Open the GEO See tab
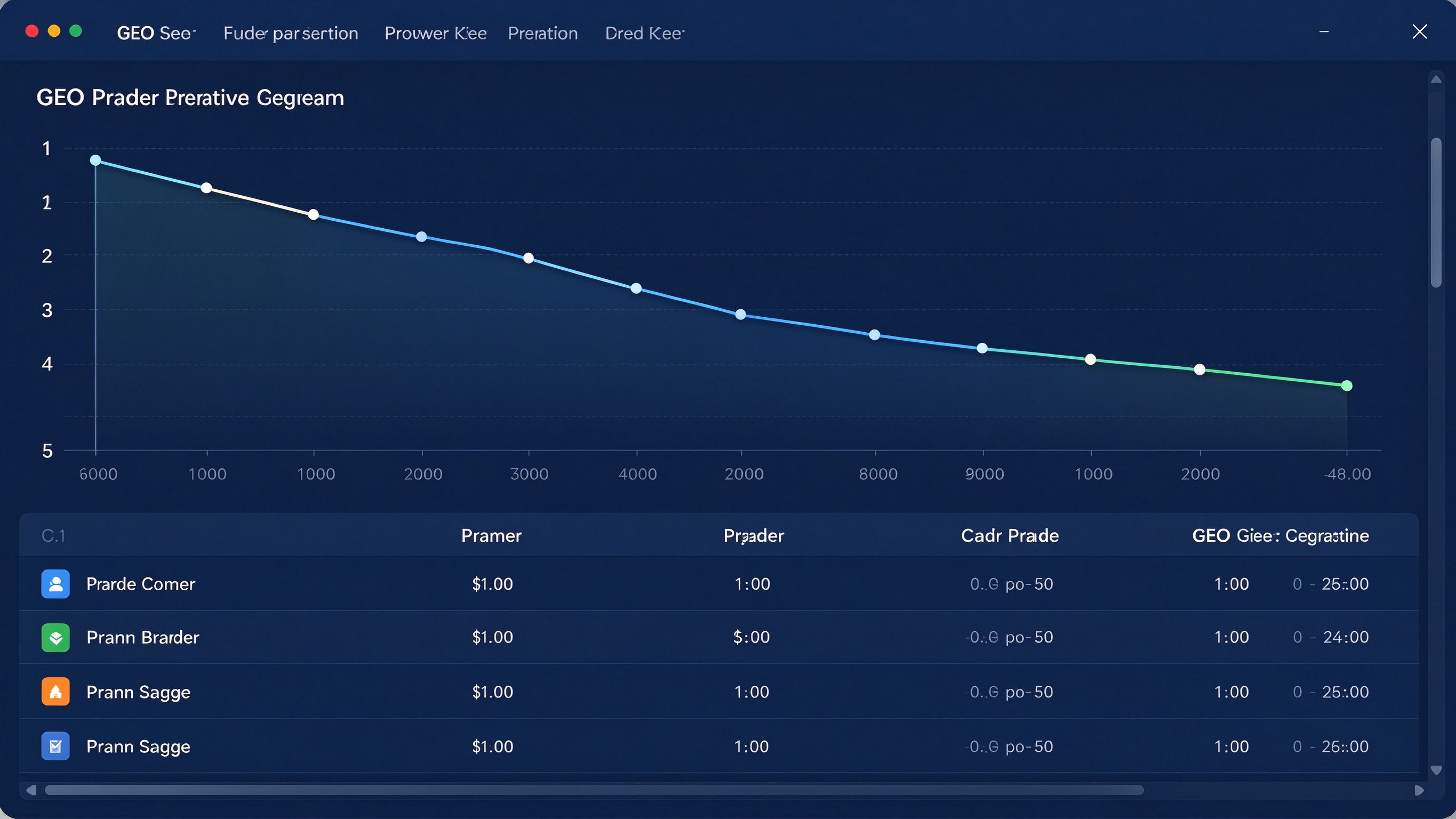 tap(156, 34)
